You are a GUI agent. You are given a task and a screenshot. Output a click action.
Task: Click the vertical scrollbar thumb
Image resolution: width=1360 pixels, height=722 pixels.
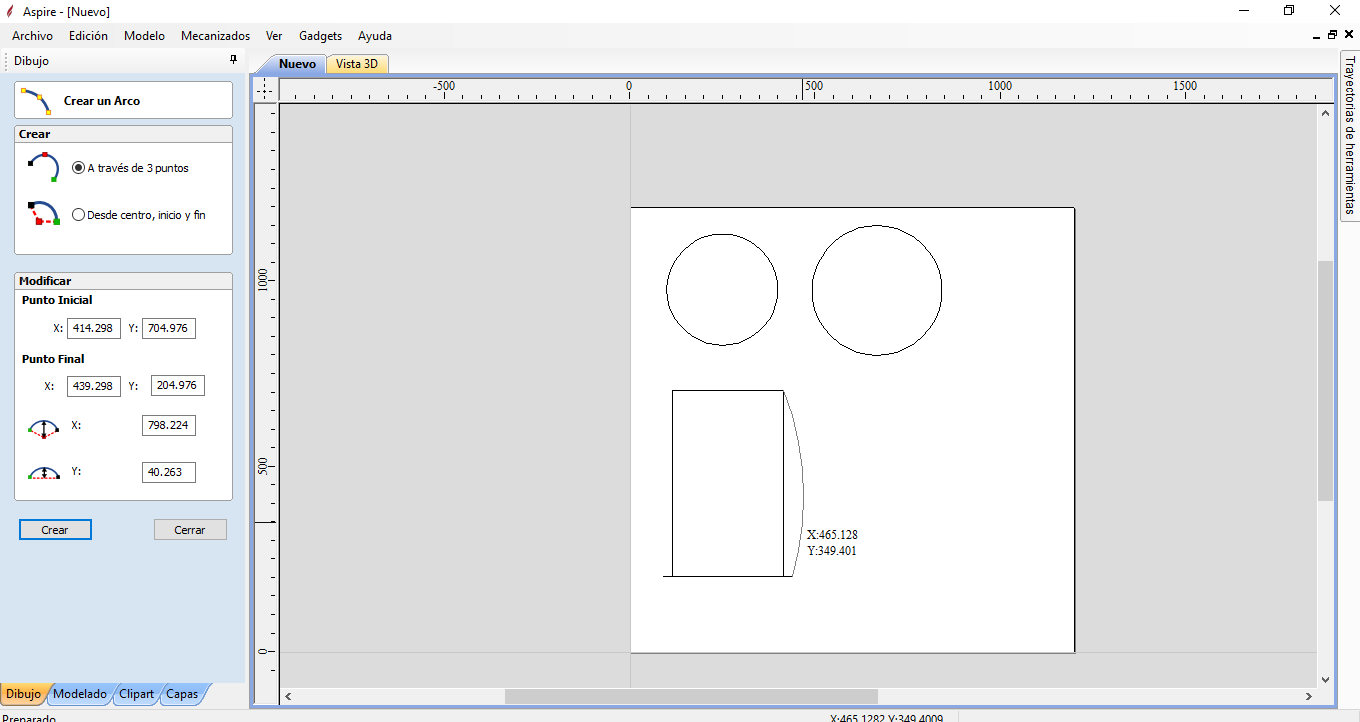click(1325, 380)
